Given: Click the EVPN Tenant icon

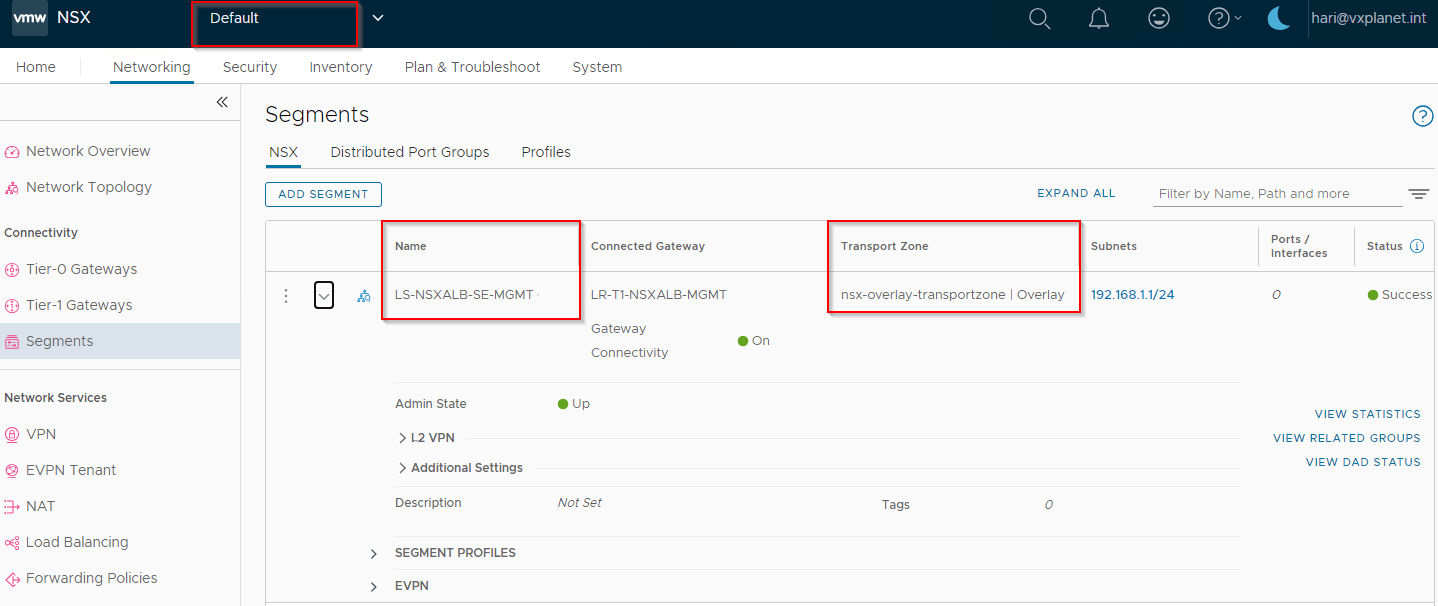Looking at the screenshot, I should (12, 471).
